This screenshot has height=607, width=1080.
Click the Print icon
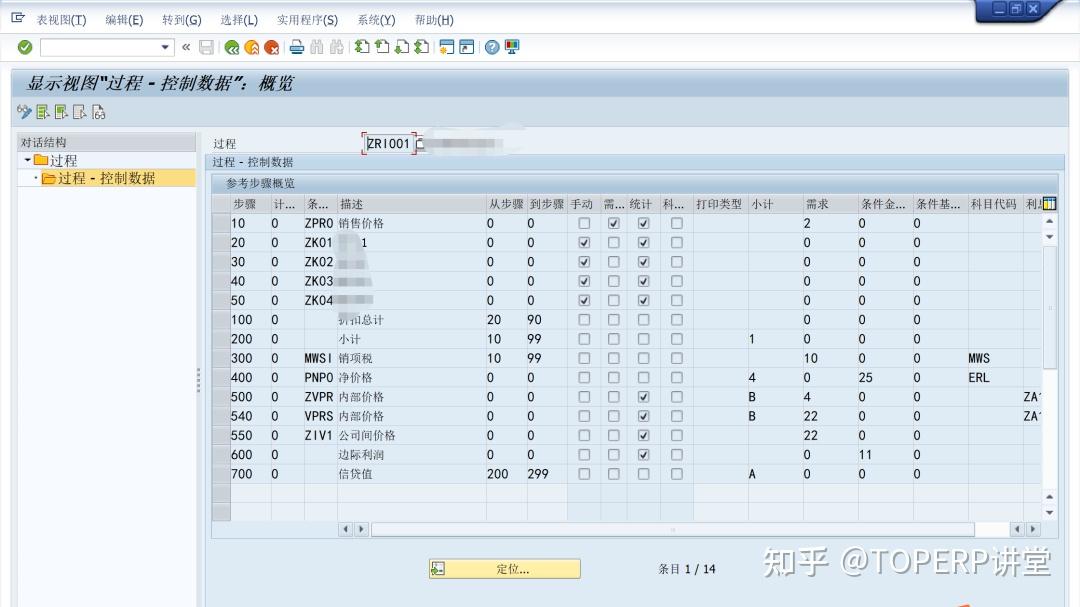pos(297,46)
